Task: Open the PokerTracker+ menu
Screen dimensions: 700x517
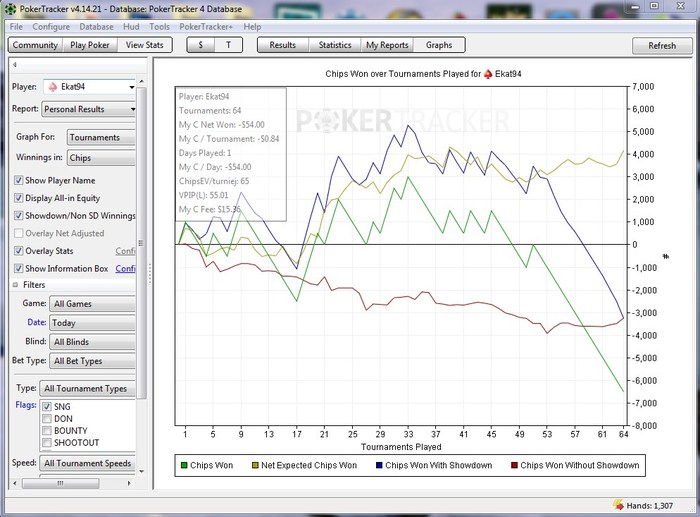Action: point(206,27)
